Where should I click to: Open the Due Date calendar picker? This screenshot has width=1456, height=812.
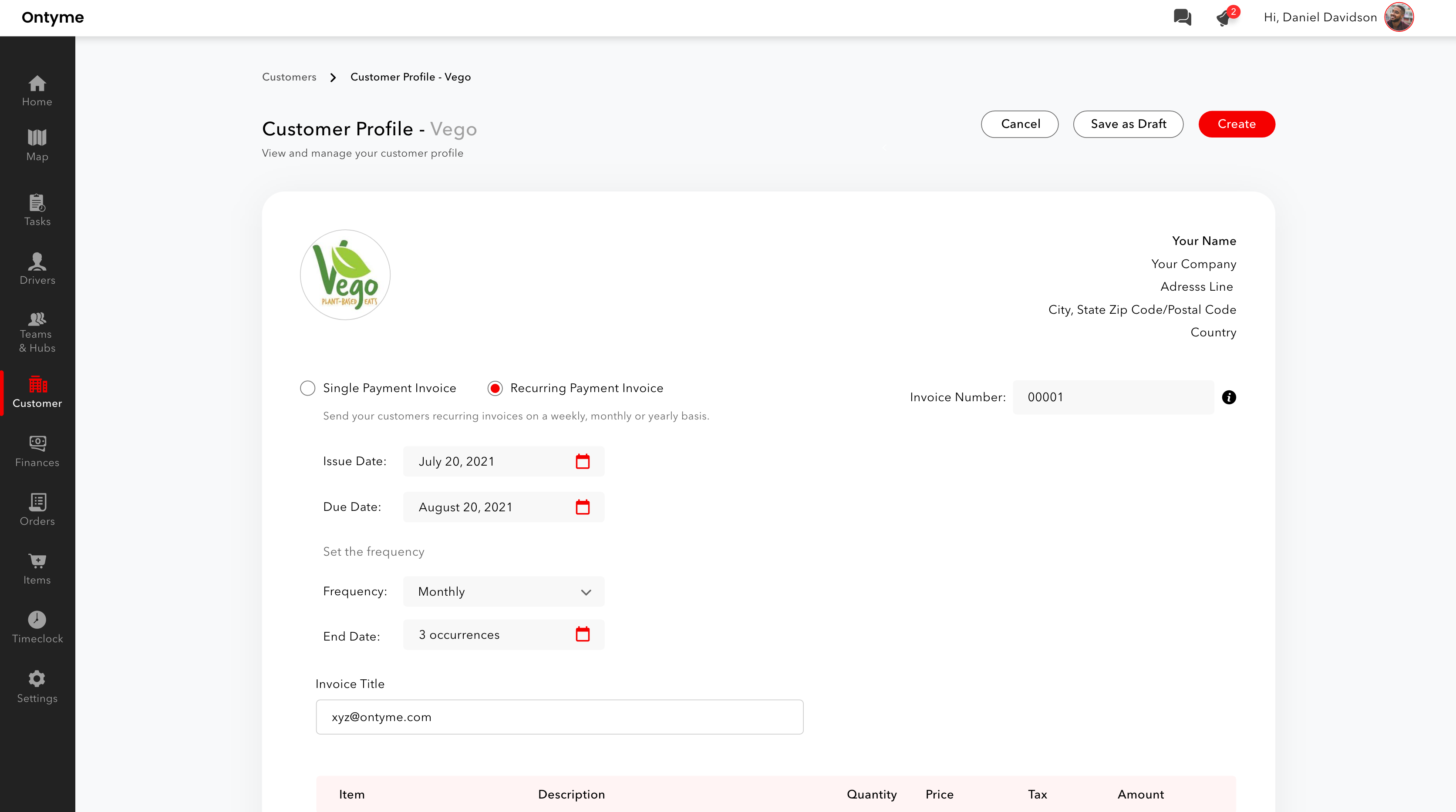tap(582, 507)
